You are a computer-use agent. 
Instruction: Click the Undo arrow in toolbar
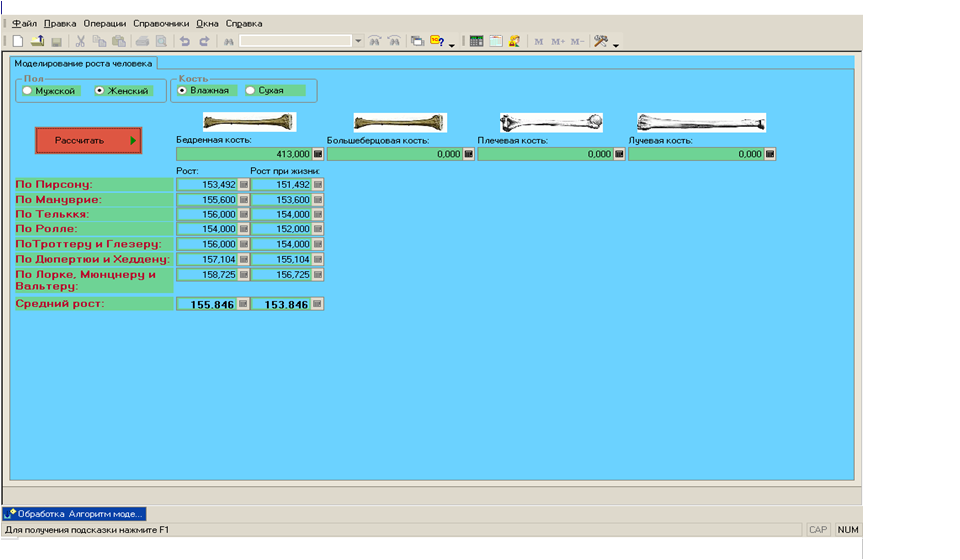(x=184, y=41)
